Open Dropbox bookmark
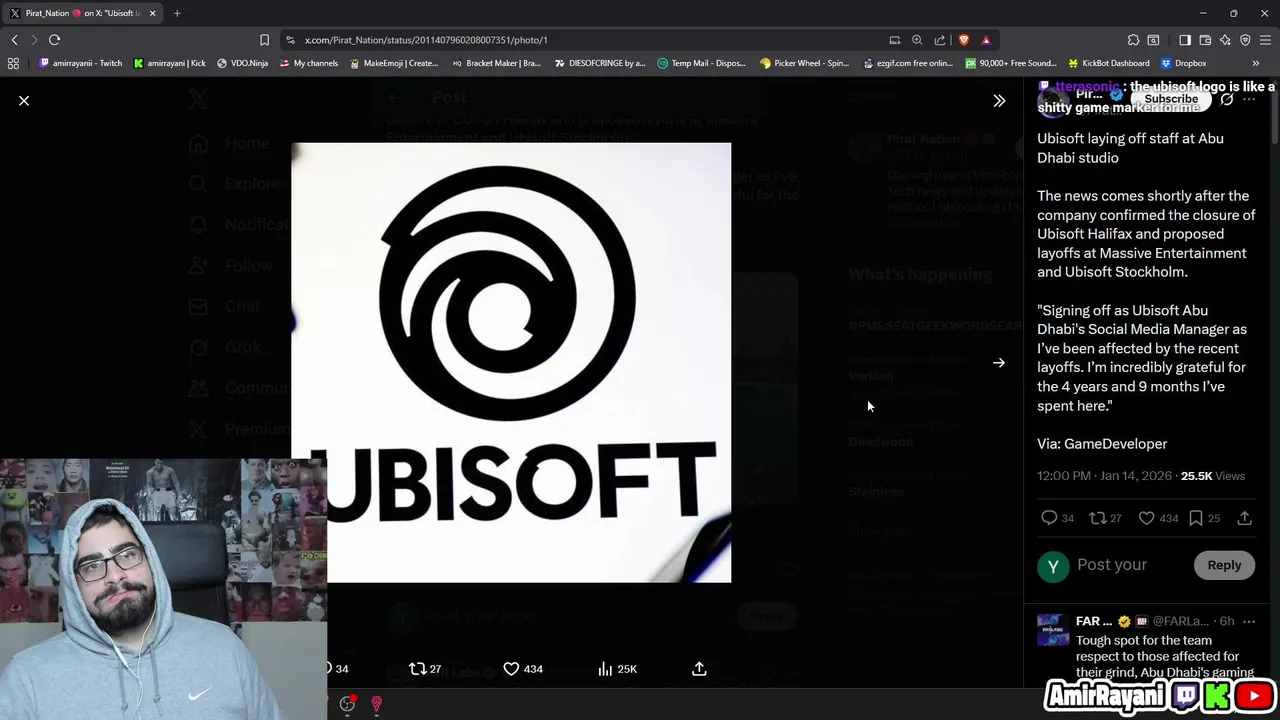 click(1182, 63)
